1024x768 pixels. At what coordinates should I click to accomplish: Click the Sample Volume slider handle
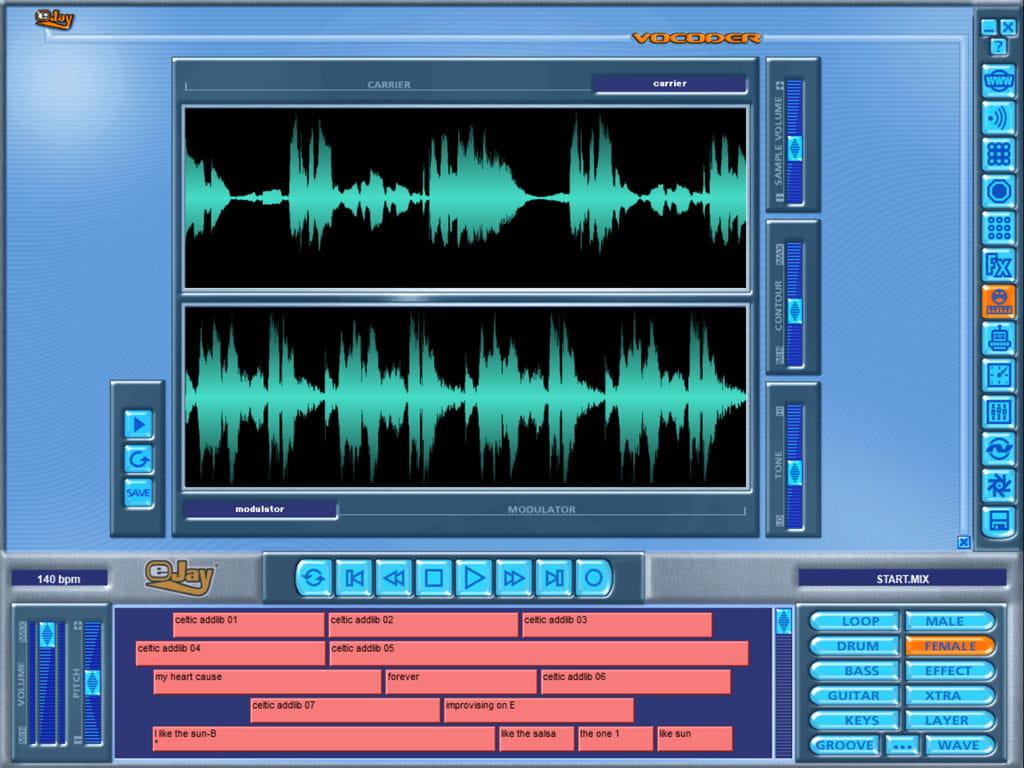click(795, 148)
